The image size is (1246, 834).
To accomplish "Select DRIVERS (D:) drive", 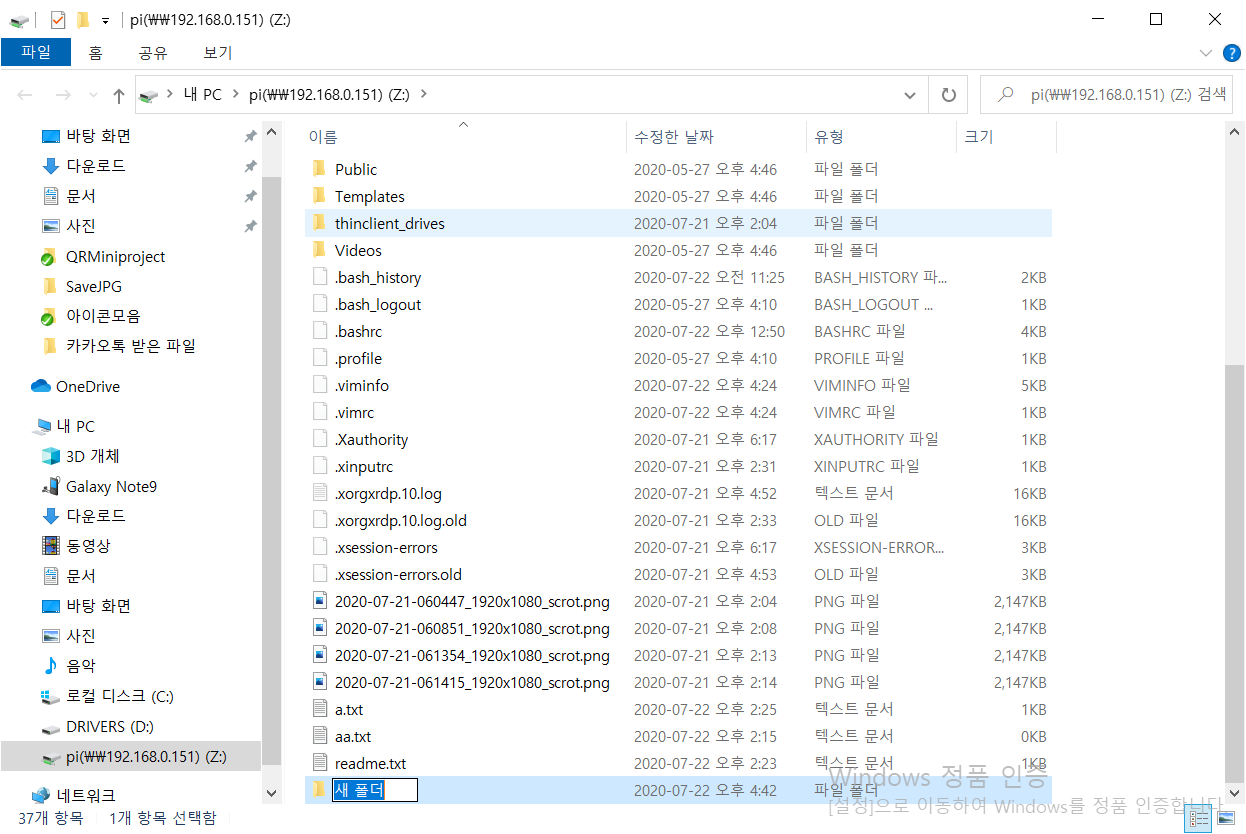I will click(x=109, y=726).
